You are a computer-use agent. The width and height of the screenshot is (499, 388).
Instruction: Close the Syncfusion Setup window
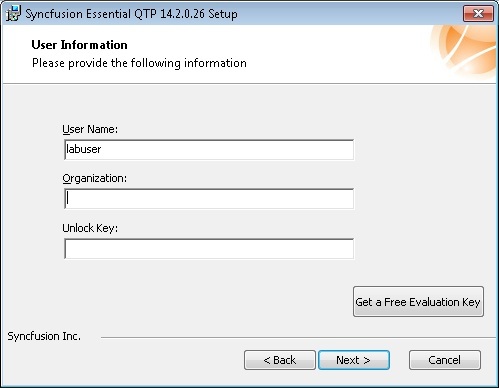point(478,14)
